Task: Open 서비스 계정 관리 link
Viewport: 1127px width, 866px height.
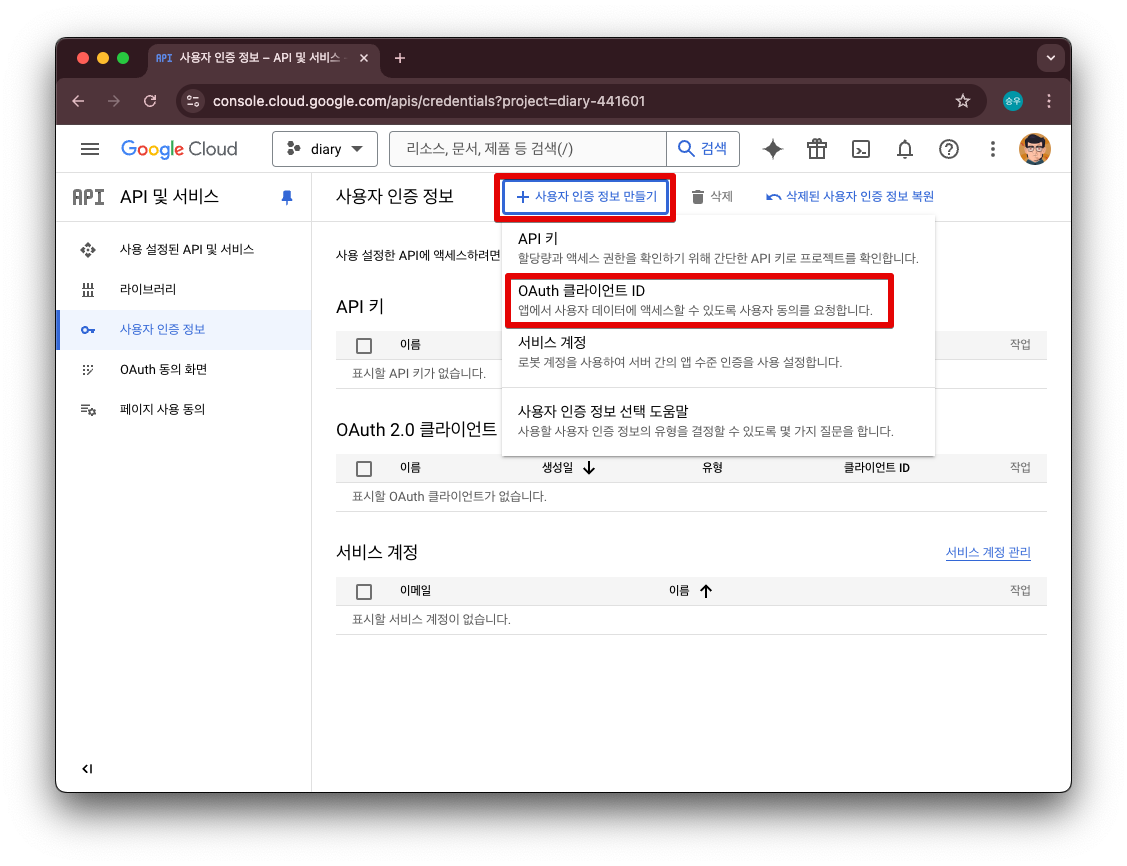Action: 988,552
